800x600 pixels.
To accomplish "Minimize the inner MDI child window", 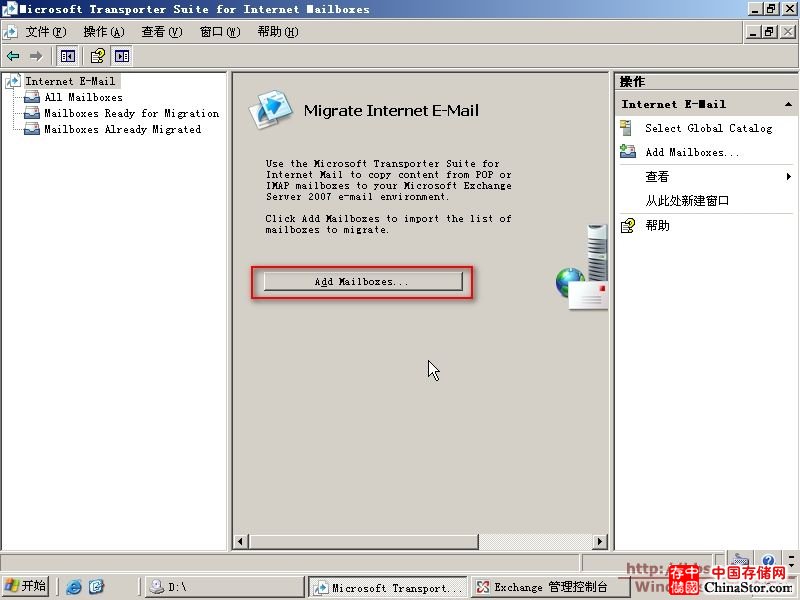I will point(753,32).
